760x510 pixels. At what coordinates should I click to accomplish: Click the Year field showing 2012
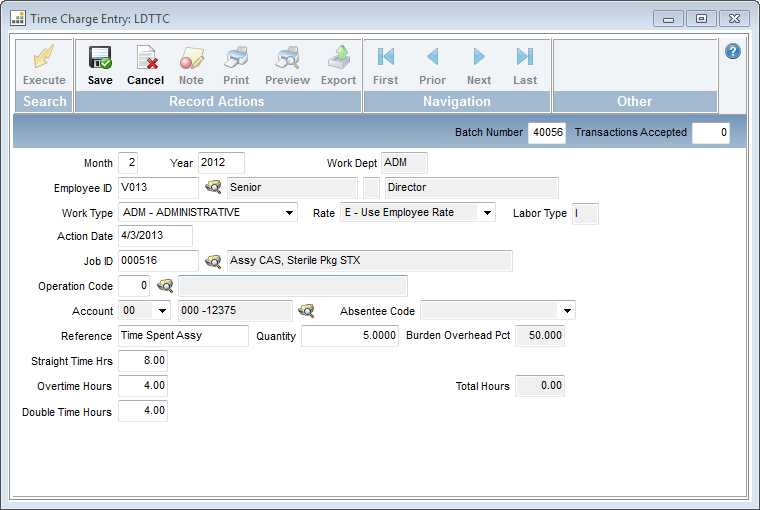[x=221, y=162]
